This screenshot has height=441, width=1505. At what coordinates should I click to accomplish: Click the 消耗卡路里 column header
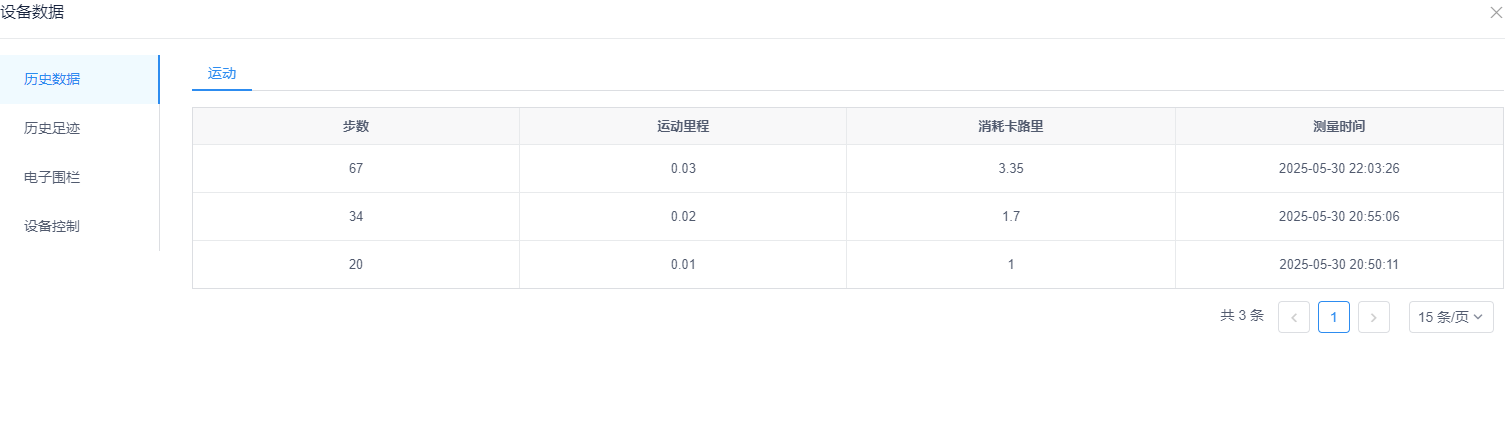pyautogui.click(x=1011, y=126)
